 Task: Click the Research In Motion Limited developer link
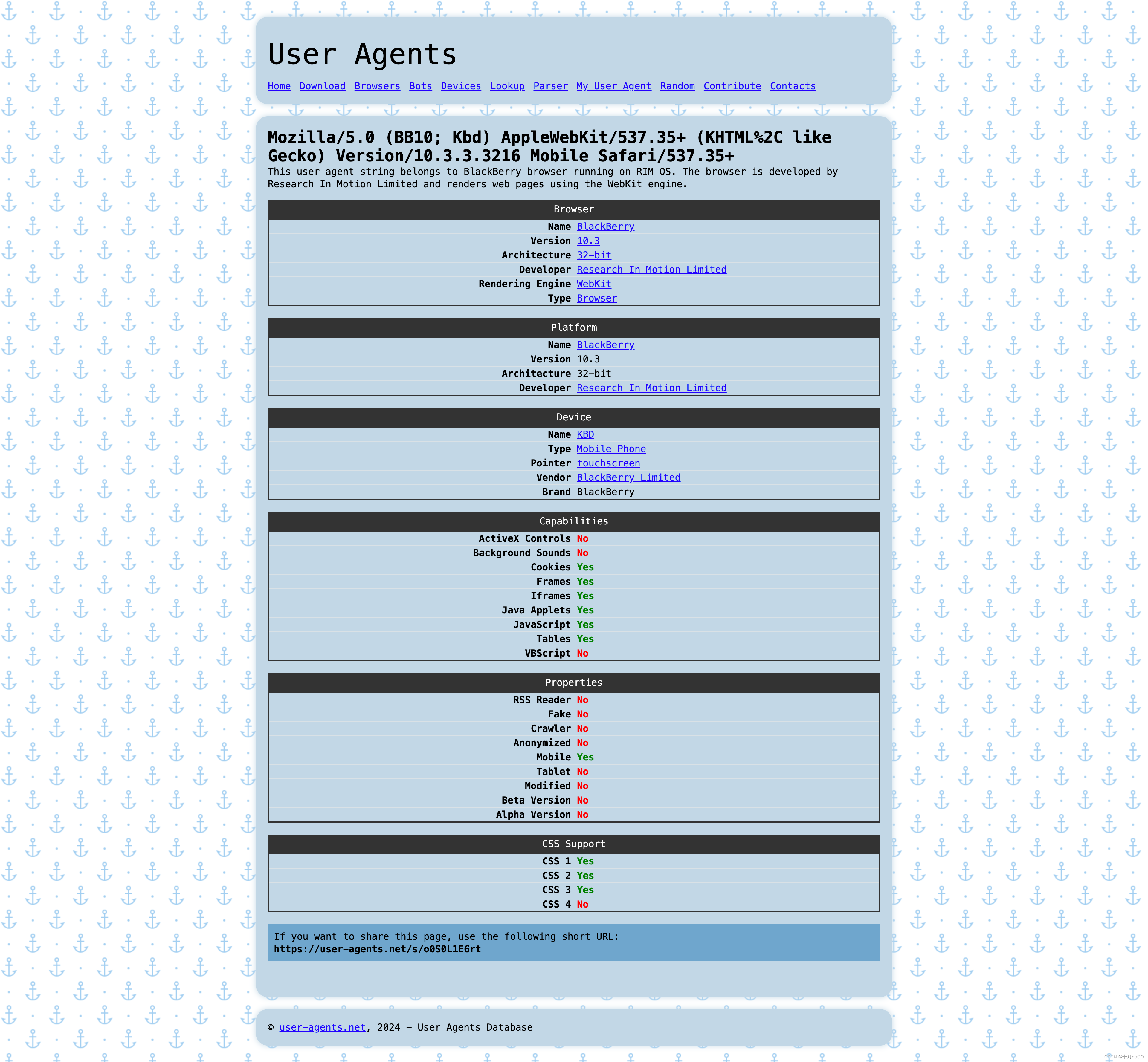[x=651, y=269]
